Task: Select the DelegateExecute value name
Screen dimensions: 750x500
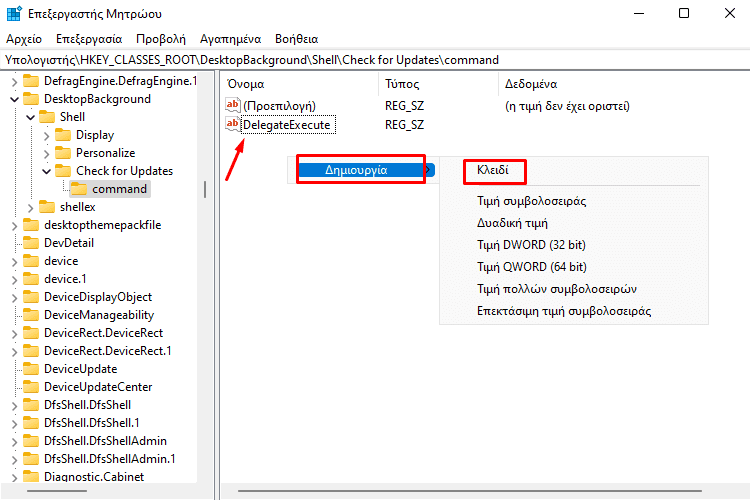Action: click(x=287, y=125)
